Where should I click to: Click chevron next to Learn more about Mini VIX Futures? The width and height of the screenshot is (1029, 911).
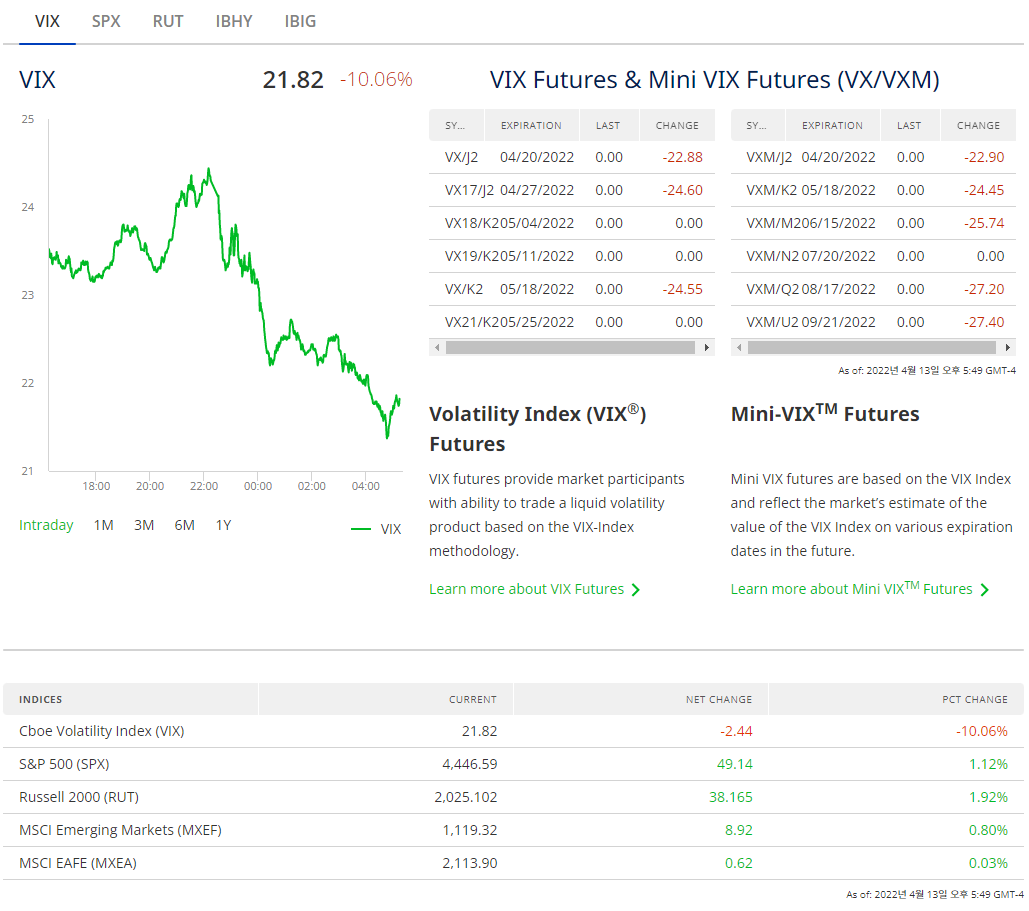(x=984, y=590)
